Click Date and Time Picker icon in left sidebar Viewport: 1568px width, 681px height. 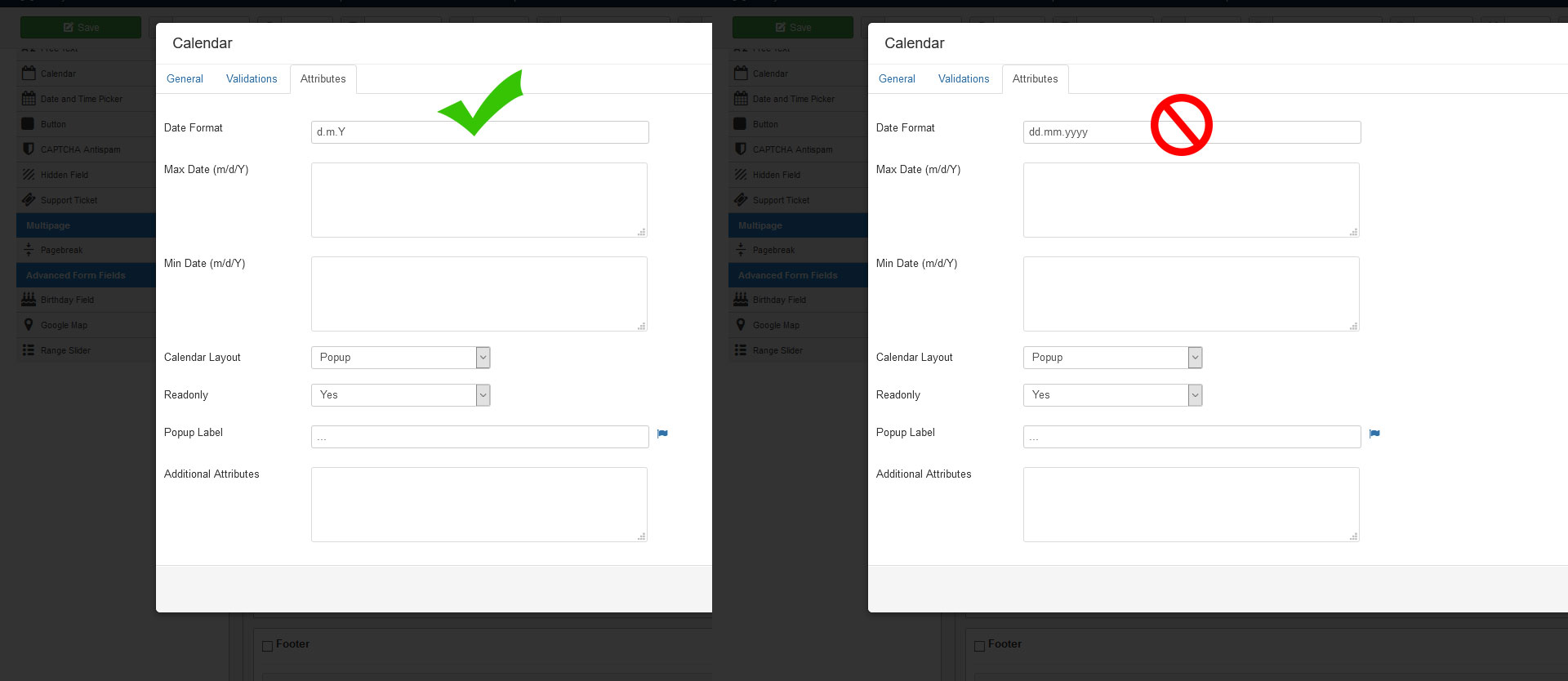coord(29,98)
